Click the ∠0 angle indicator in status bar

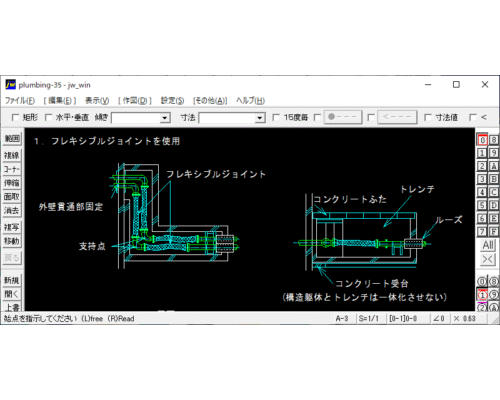(x=439, y=319)
